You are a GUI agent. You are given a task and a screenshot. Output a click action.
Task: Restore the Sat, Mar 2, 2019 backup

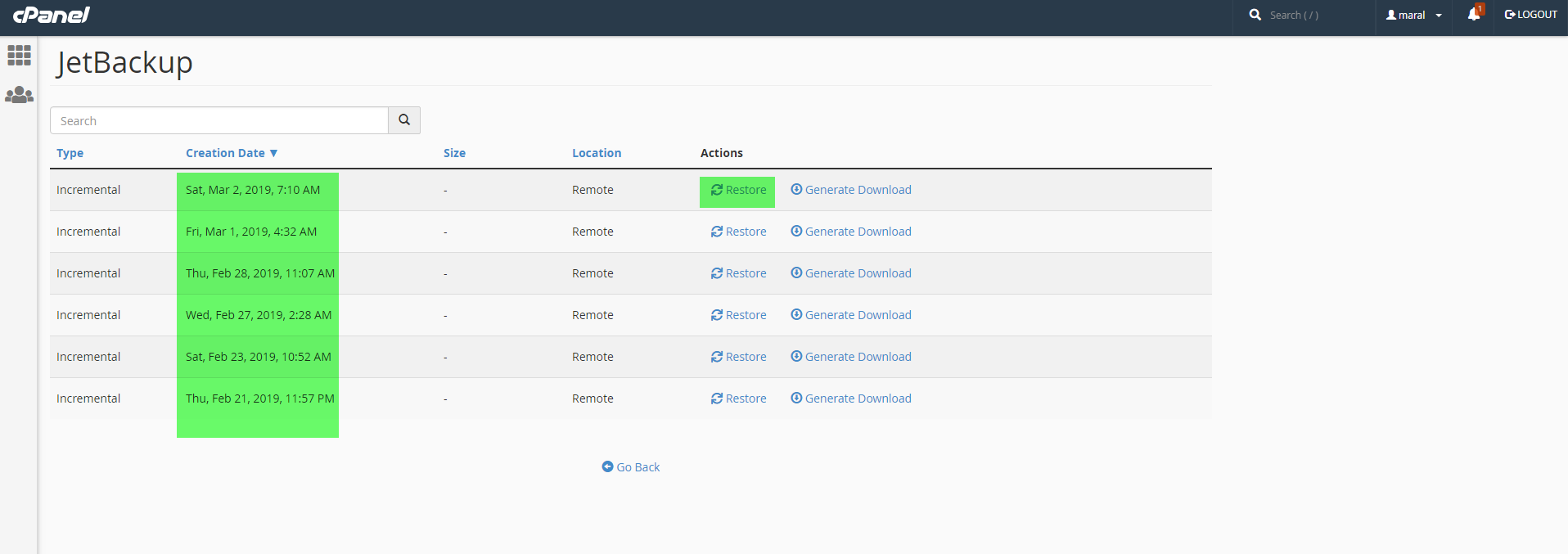click(738, 190)
